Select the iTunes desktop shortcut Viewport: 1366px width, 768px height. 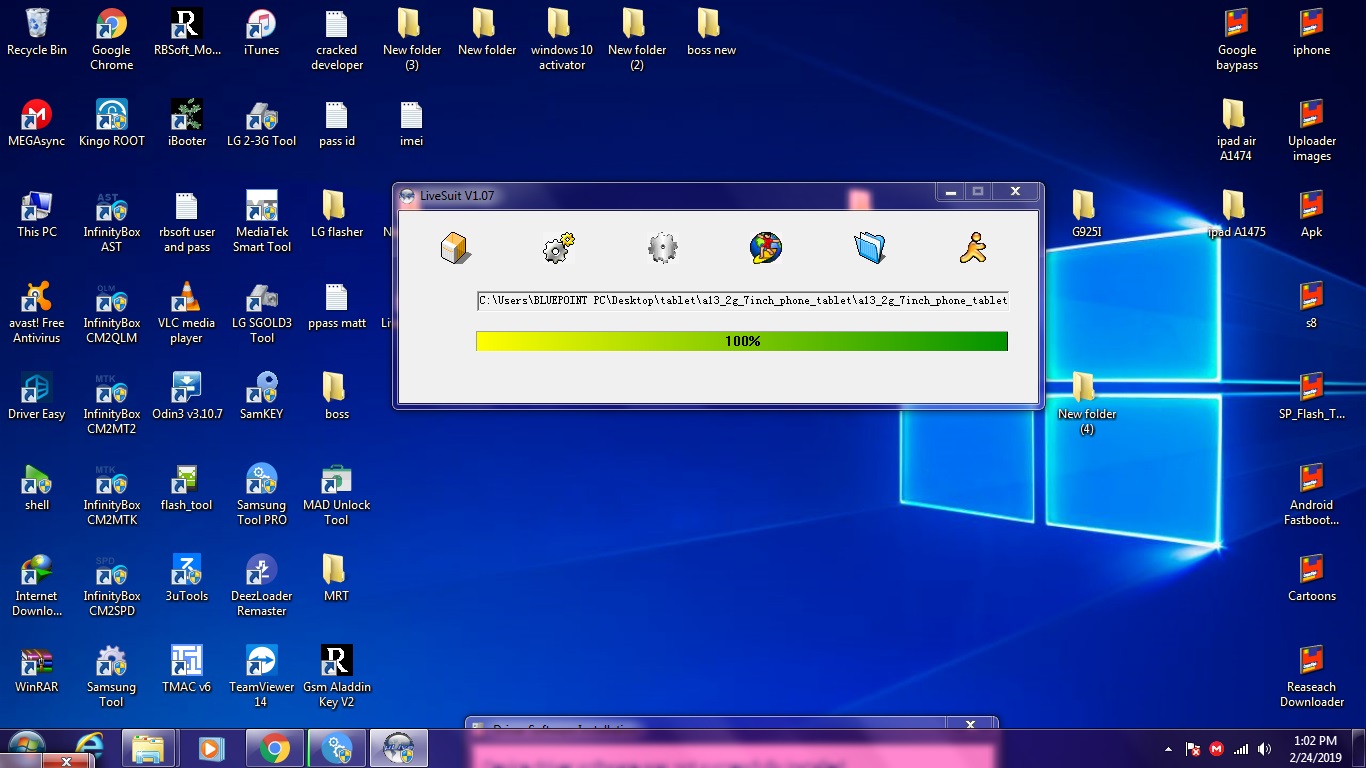point(261,33)
